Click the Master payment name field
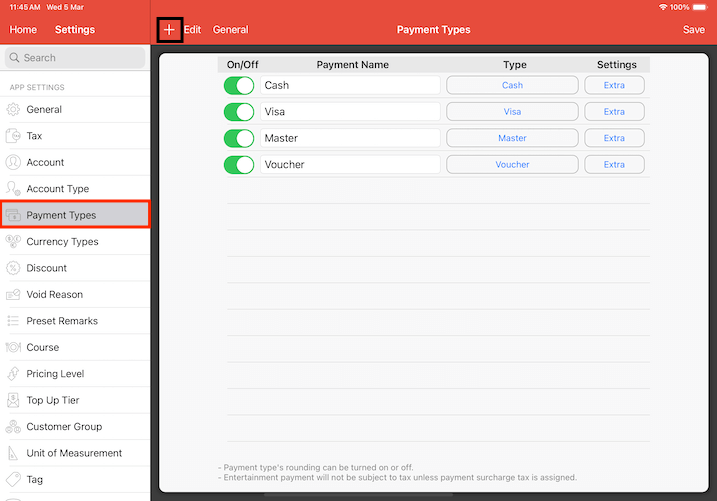 (350, 138)
